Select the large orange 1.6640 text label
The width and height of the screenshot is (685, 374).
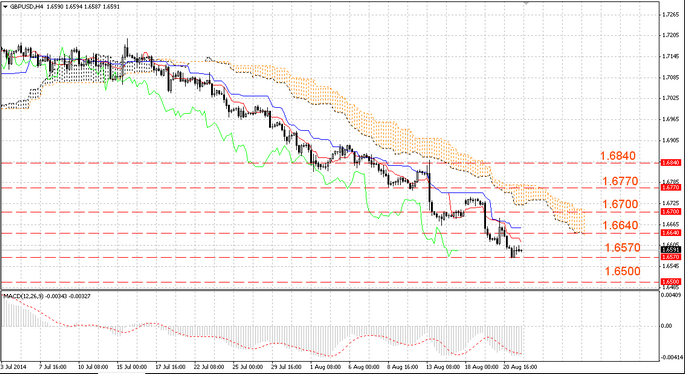[620, 225]
